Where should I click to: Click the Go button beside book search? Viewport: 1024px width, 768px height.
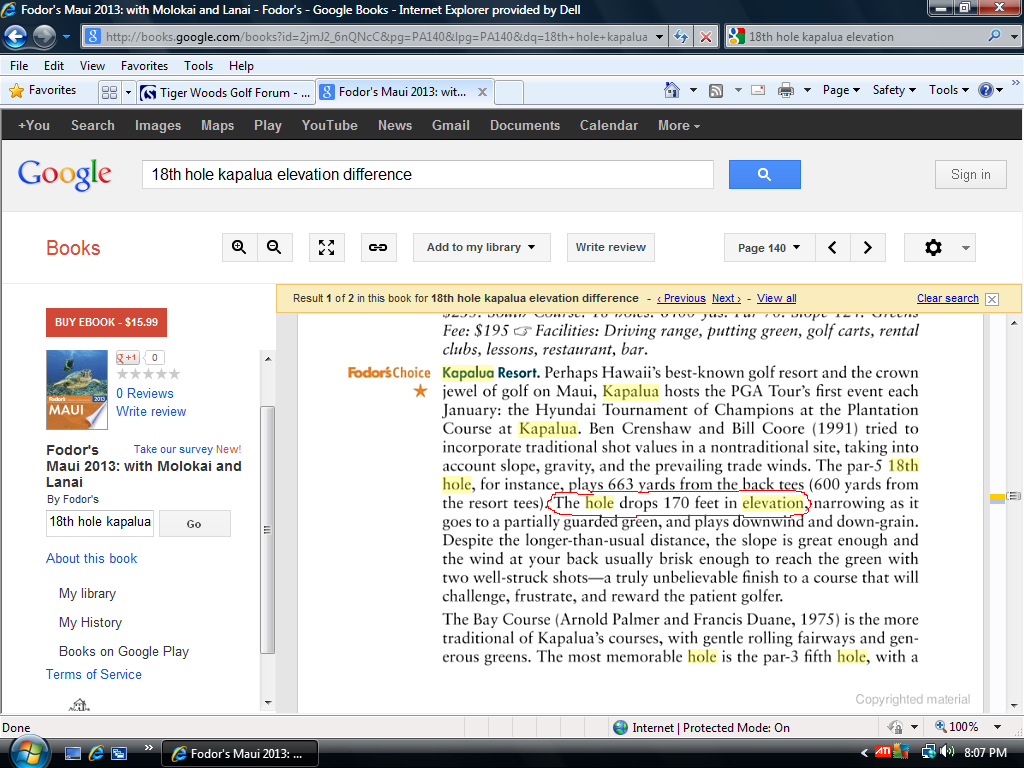[x=194, y=524]
